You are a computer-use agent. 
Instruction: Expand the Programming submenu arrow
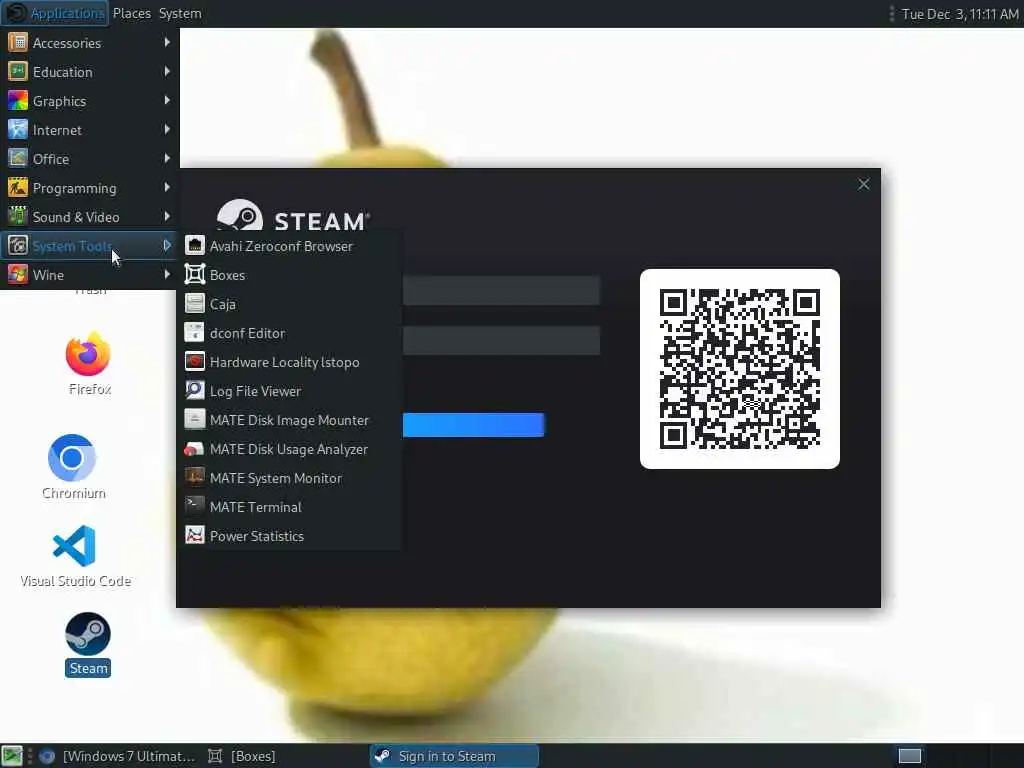coord(167,187)
